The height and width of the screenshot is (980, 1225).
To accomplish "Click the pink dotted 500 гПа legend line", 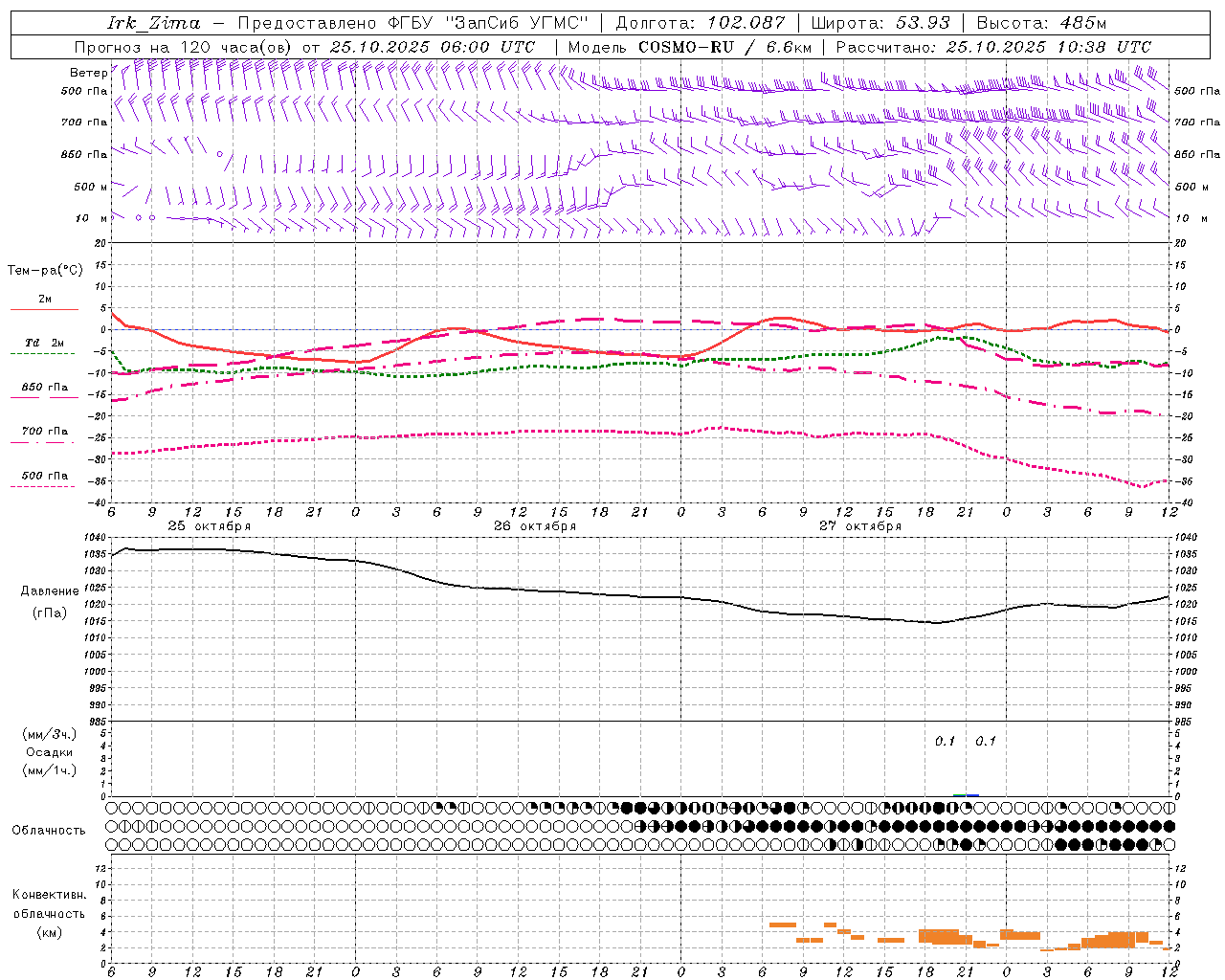I will tap(42, 486).
